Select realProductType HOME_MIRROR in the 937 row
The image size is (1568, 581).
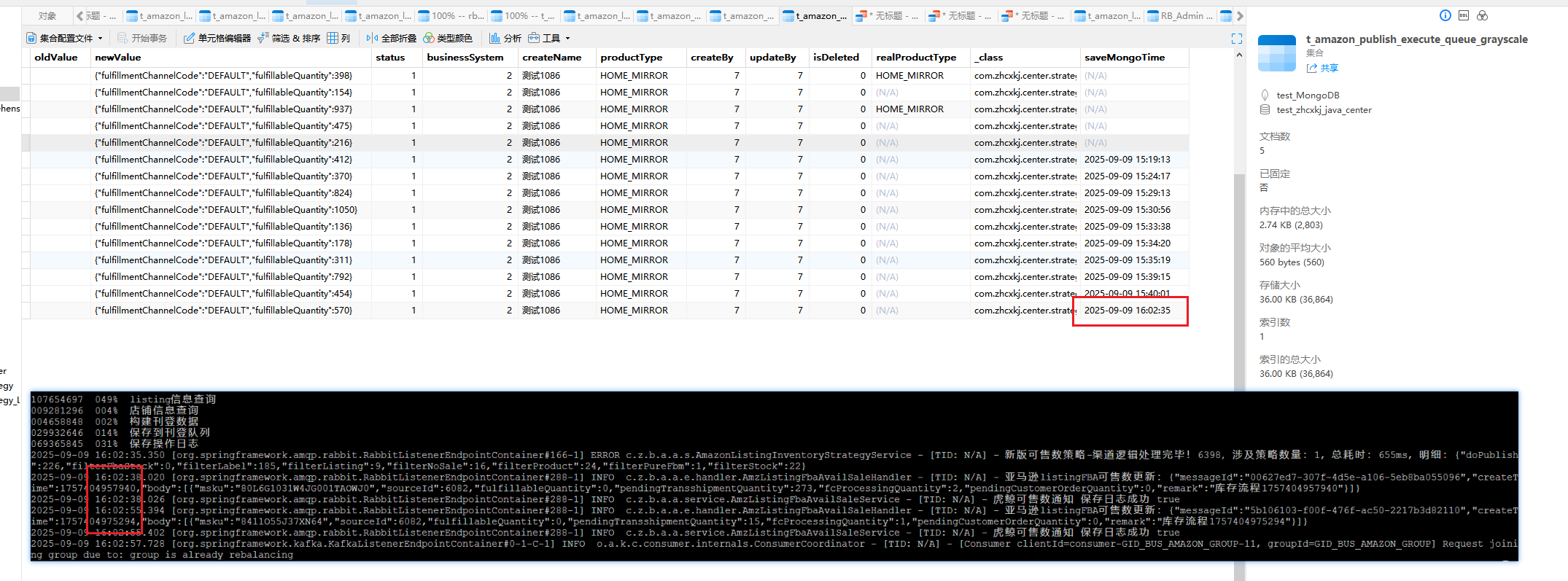click(920, 109)
